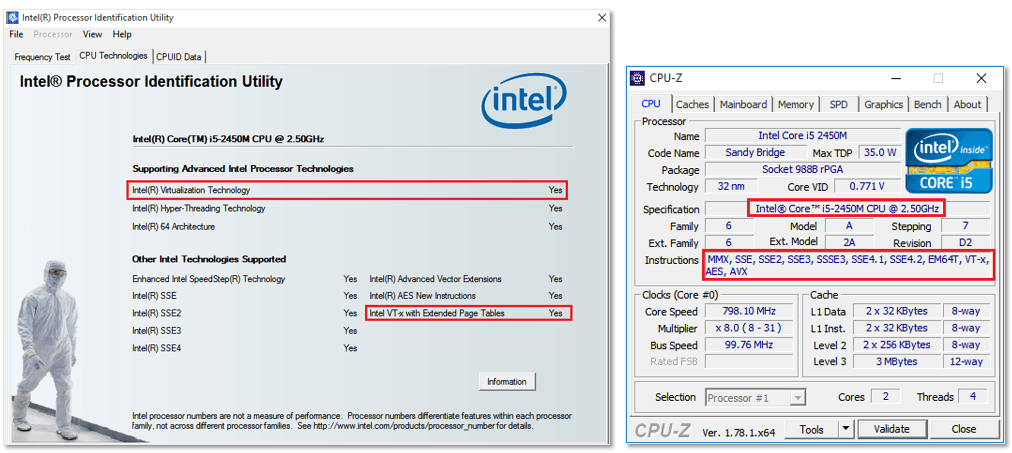Click the L1 Data 8-way value
The width and height of the screenshot is (1012, 453).
tap(966, 311)
